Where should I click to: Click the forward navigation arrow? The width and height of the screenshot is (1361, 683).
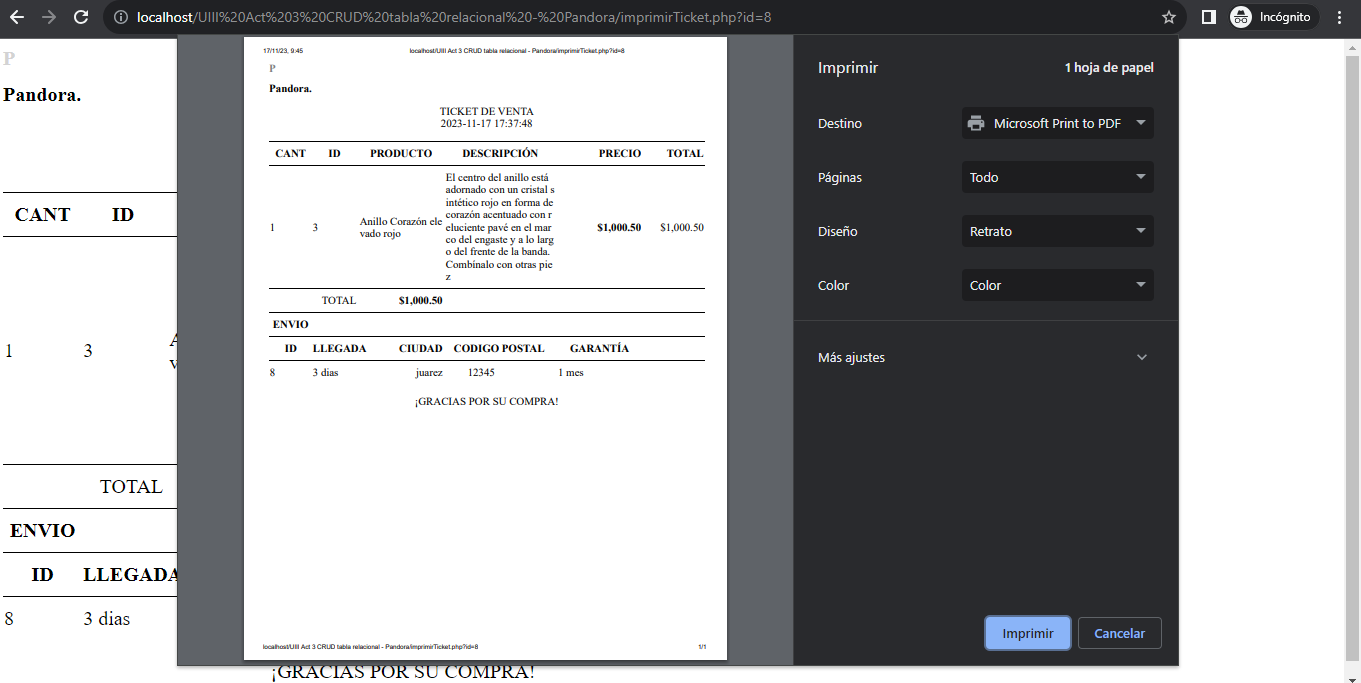point(49,17)
